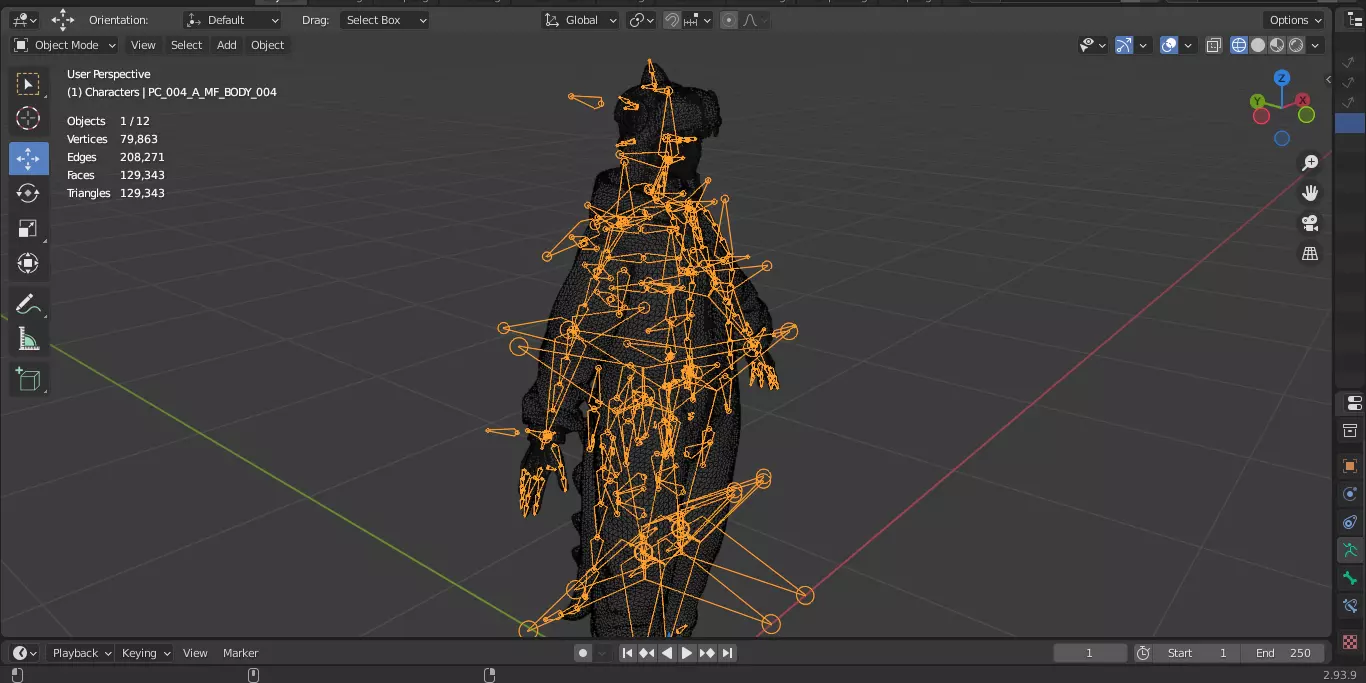Open the Object Constraints properties tab
Screen dimensions: 1366x683
(x=1351, y=522)
